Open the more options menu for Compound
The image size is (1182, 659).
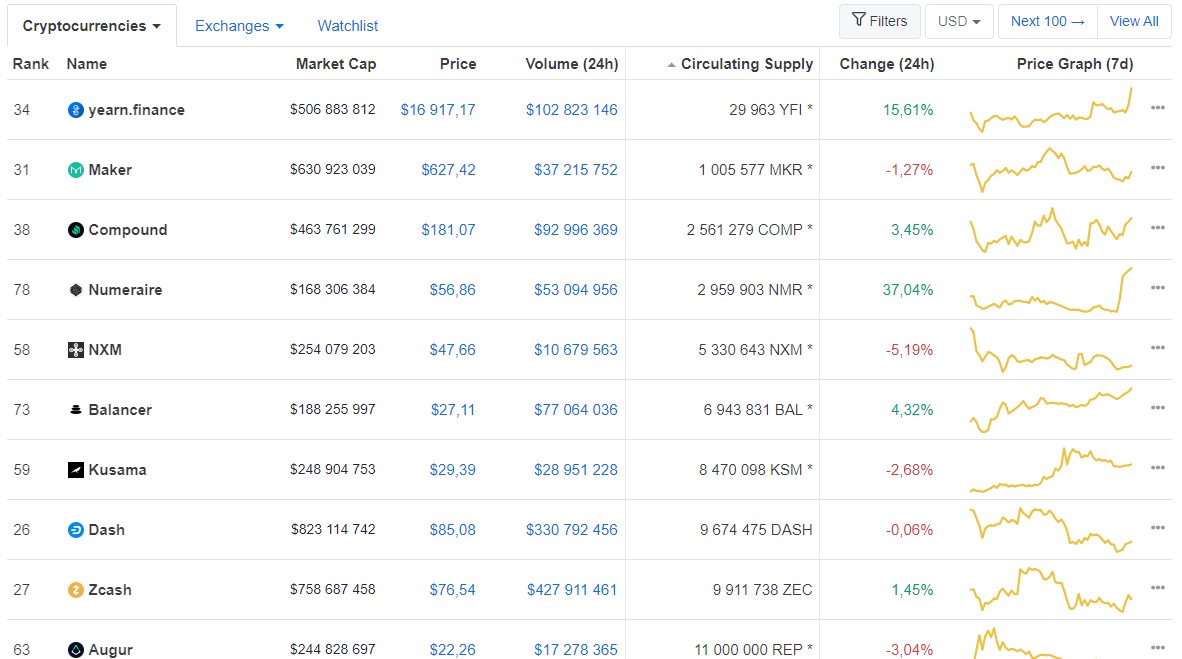[1158, 228]
